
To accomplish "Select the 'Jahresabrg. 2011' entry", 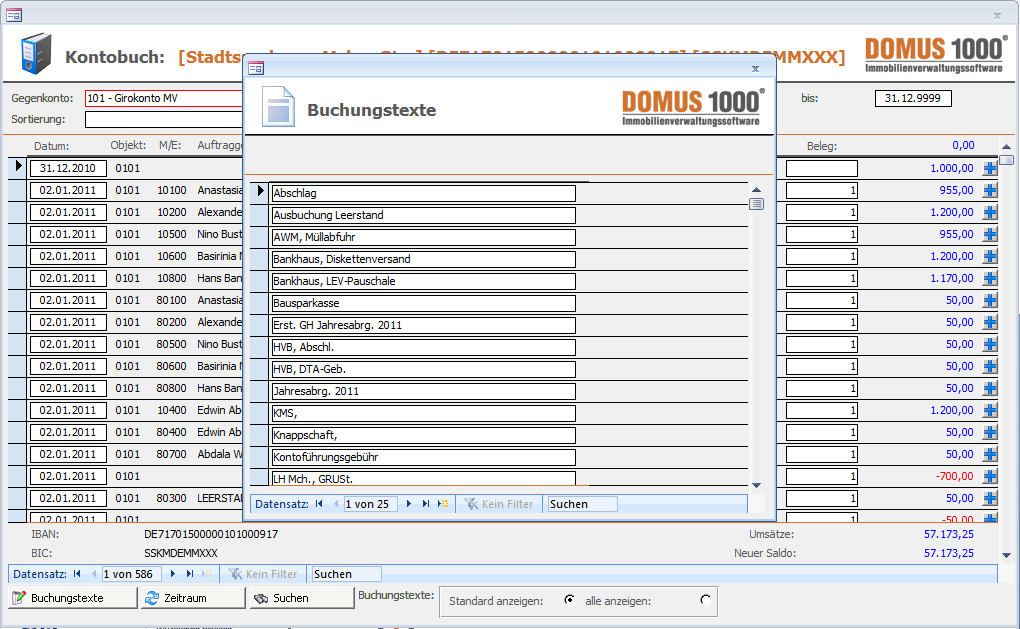I will pos(423,392).
